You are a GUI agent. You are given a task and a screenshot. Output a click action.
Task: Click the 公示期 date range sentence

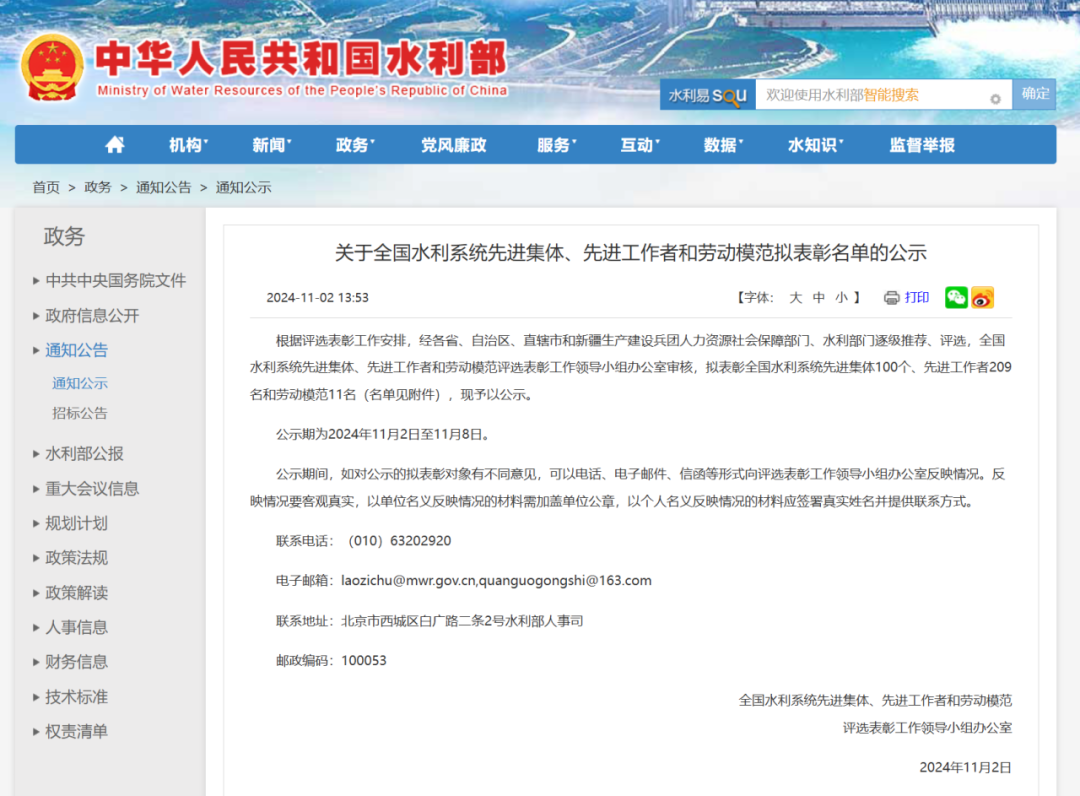click(x=384, y=434)
